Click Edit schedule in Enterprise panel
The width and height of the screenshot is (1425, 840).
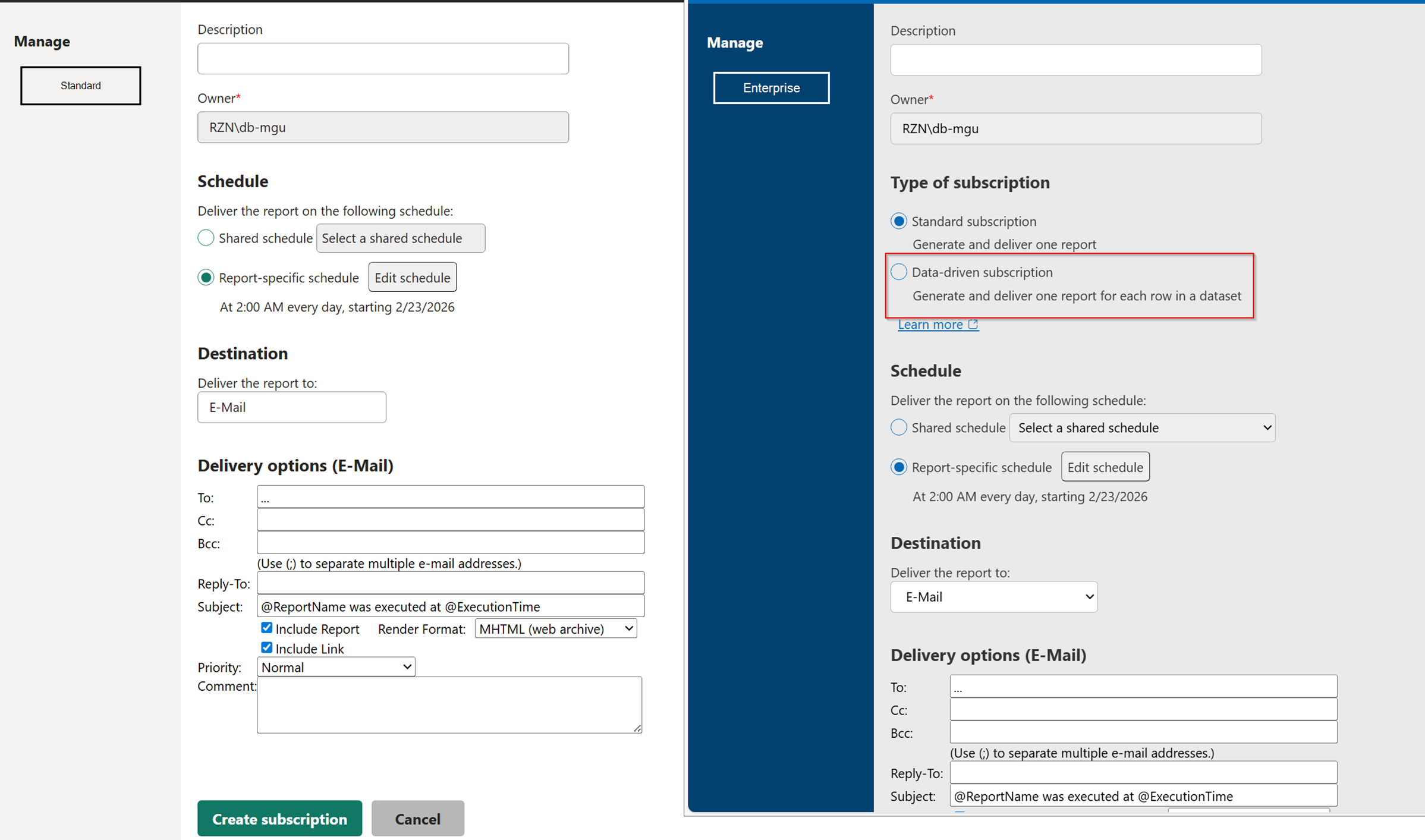[1105, 467]
